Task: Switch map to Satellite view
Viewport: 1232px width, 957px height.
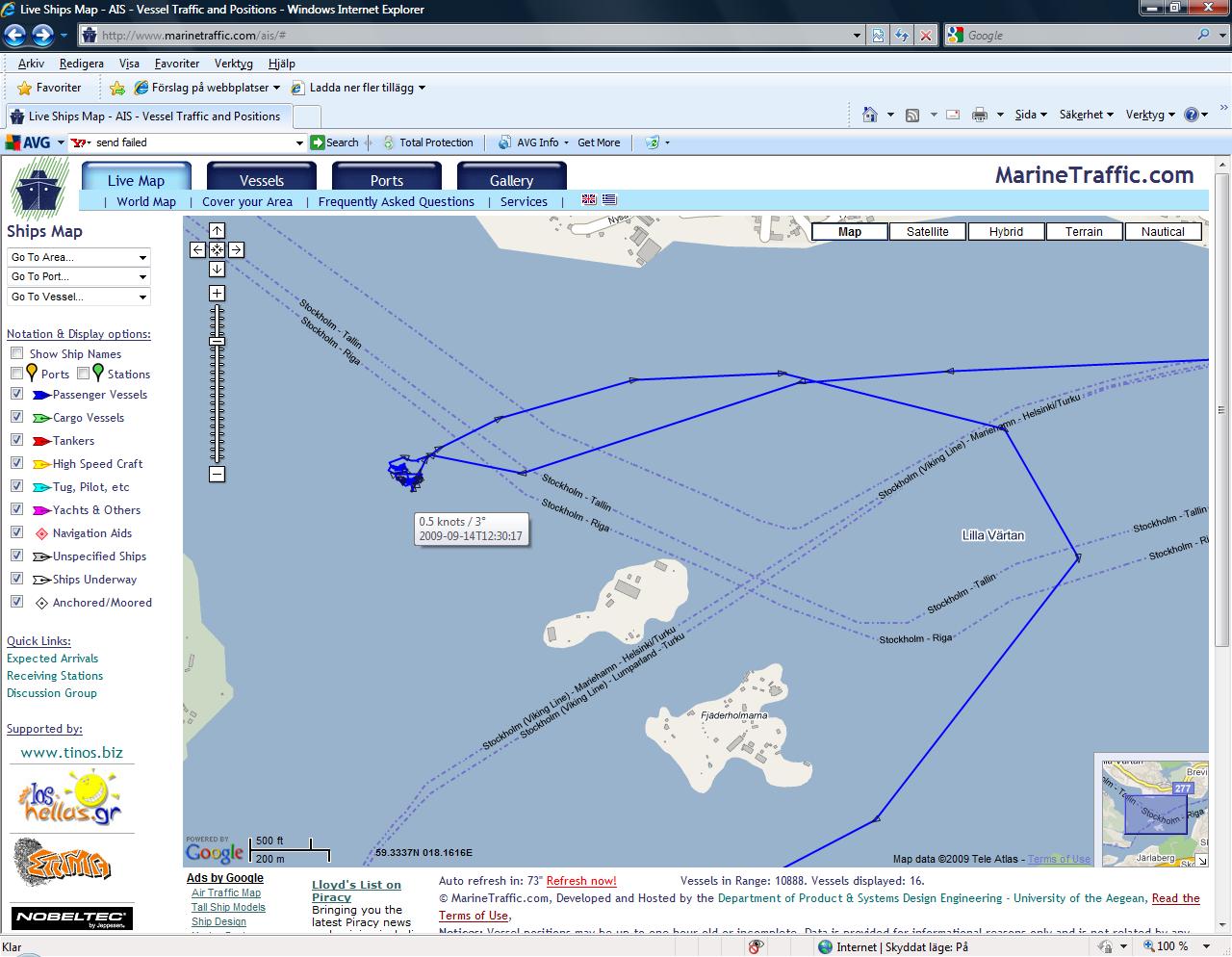Action: click(928, 231)
